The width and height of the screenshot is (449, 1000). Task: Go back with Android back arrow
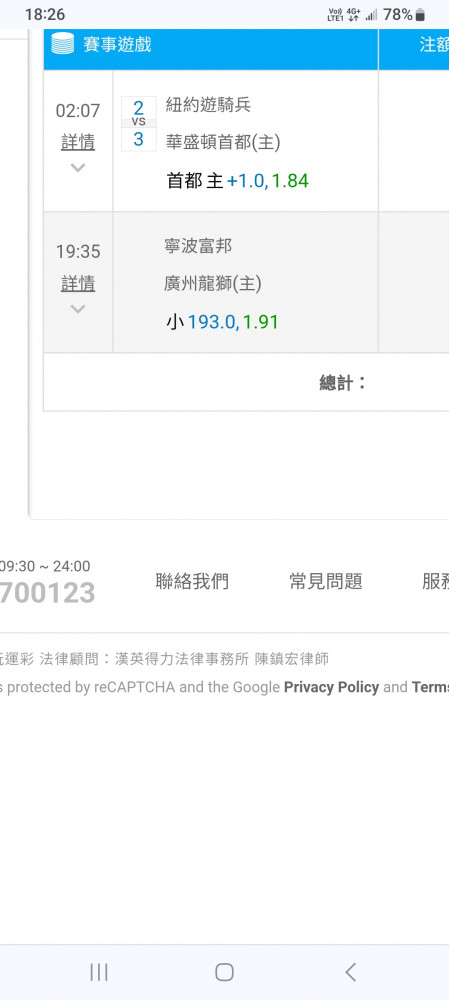(350, 972)
